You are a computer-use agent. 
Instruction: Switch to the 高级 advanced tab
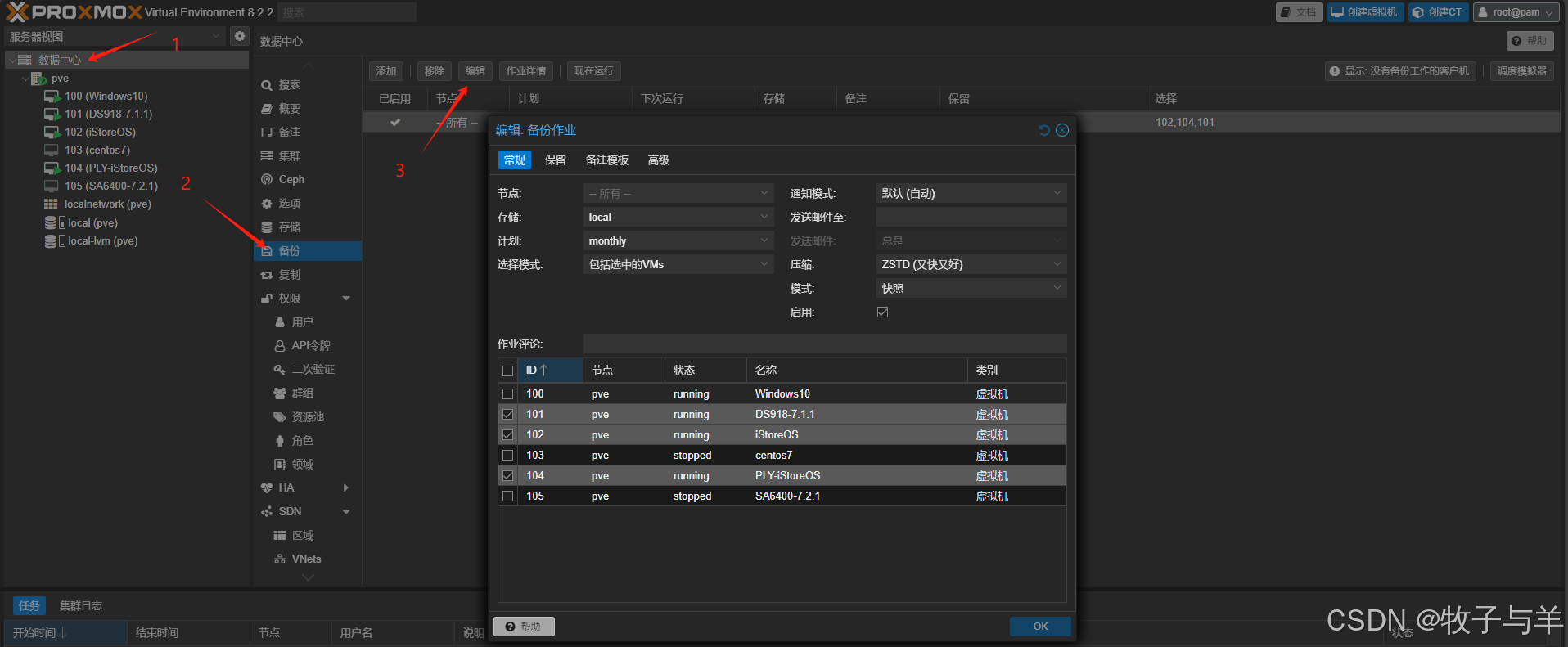659,160
